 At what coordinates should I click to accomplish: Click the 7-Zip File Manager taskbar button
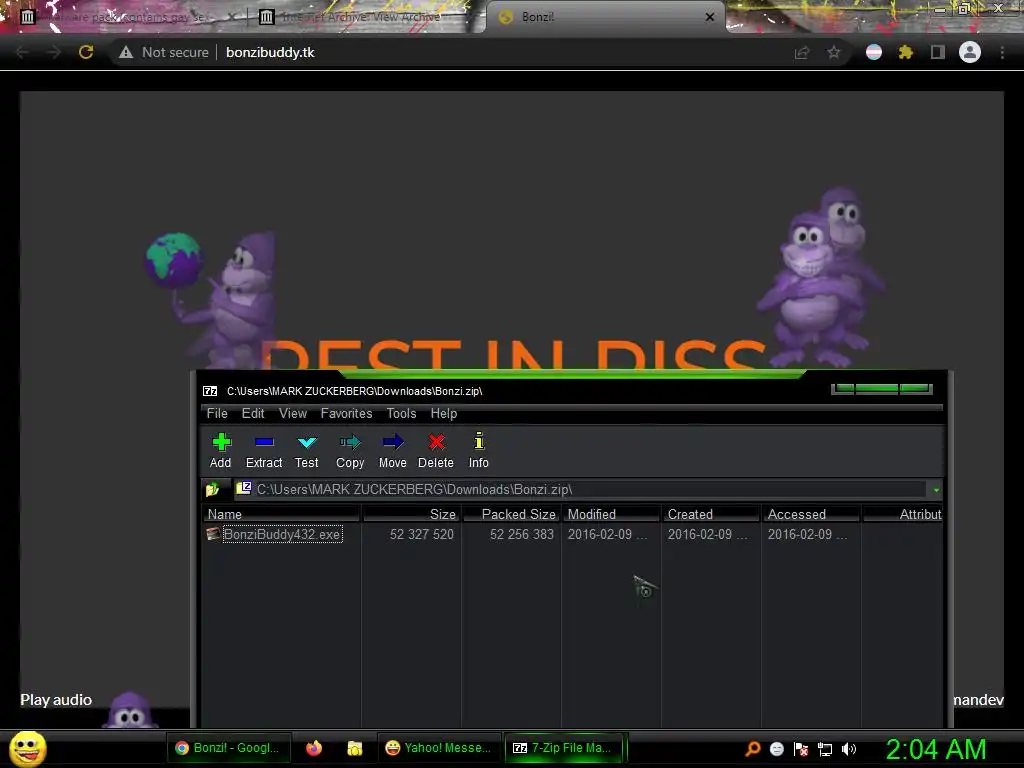pos(564,748)
